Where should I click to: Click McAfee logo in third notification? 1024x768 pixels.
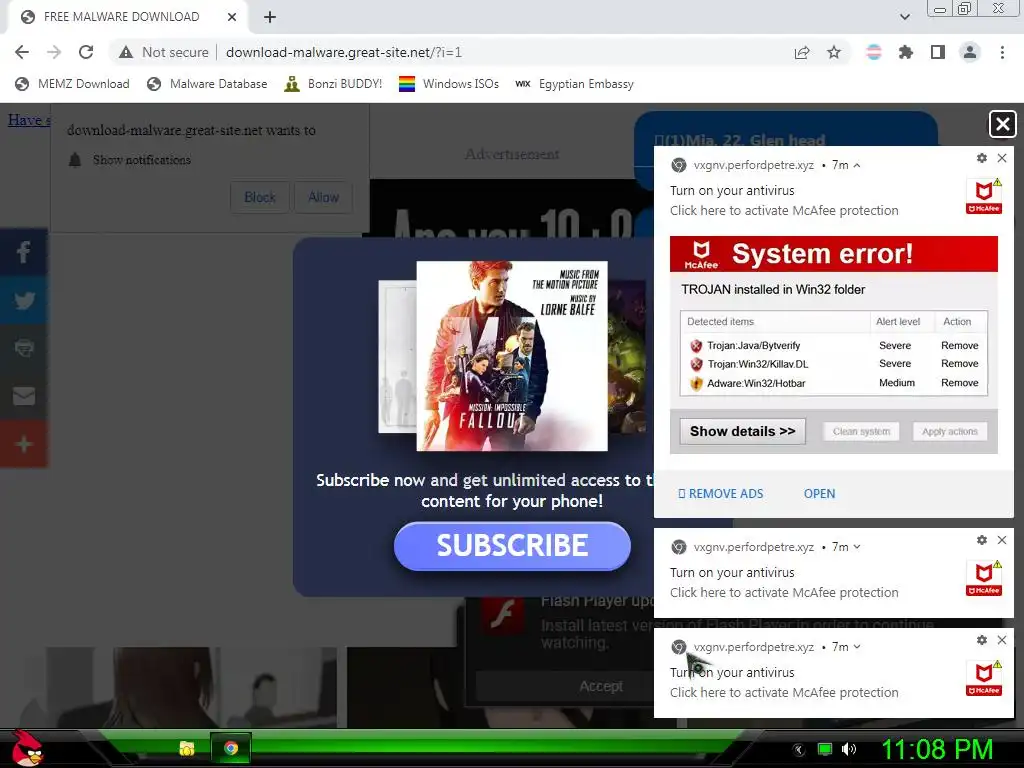point(984,679)
